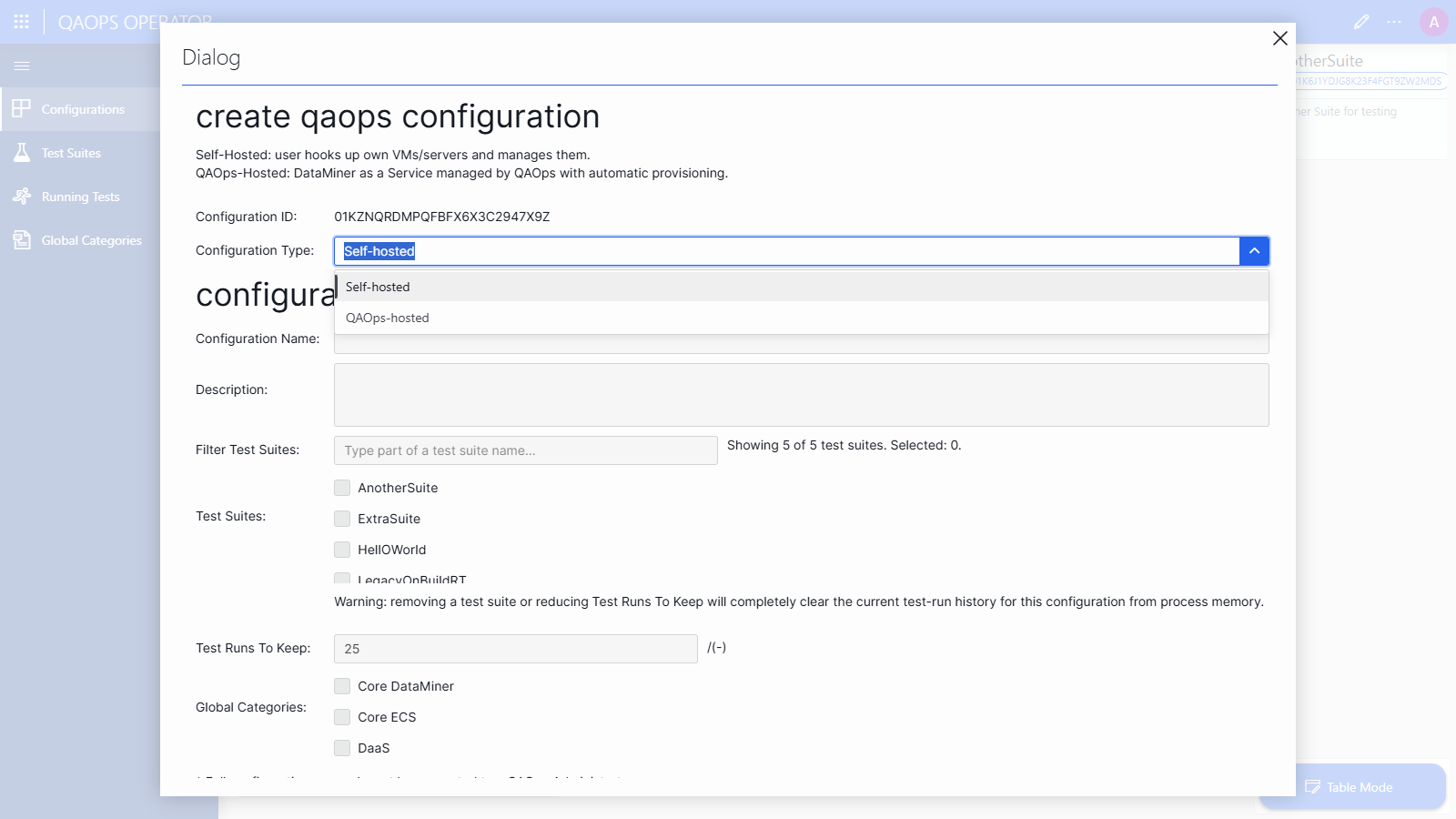Image resolution: width=1456 pixels, height=819 pixels.
Task: Open Test Suites in the sidebar
Action: (x=80, y=153)
